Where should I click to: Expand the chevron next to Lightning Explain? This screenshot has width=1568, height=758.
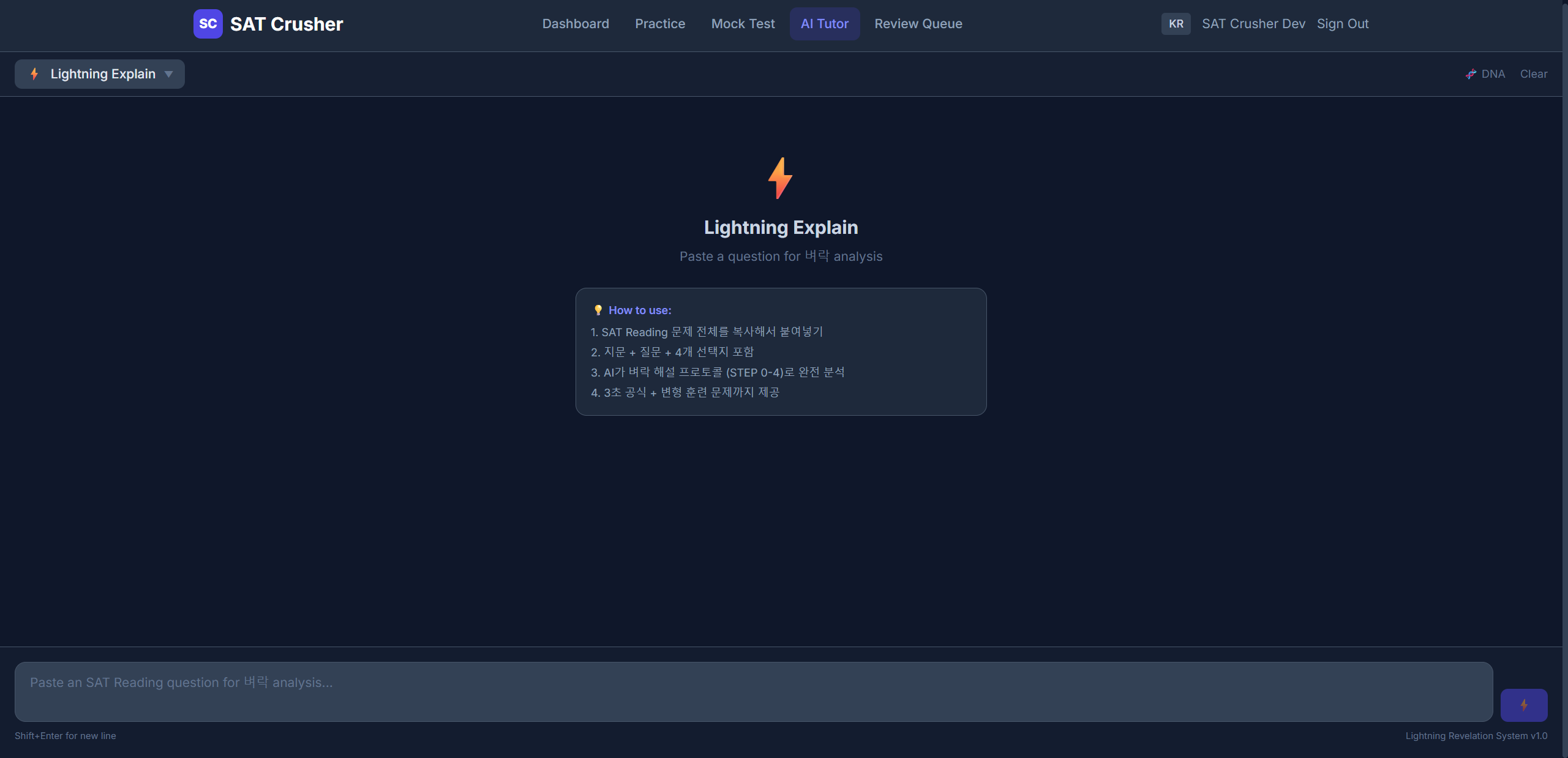[169, 74]
